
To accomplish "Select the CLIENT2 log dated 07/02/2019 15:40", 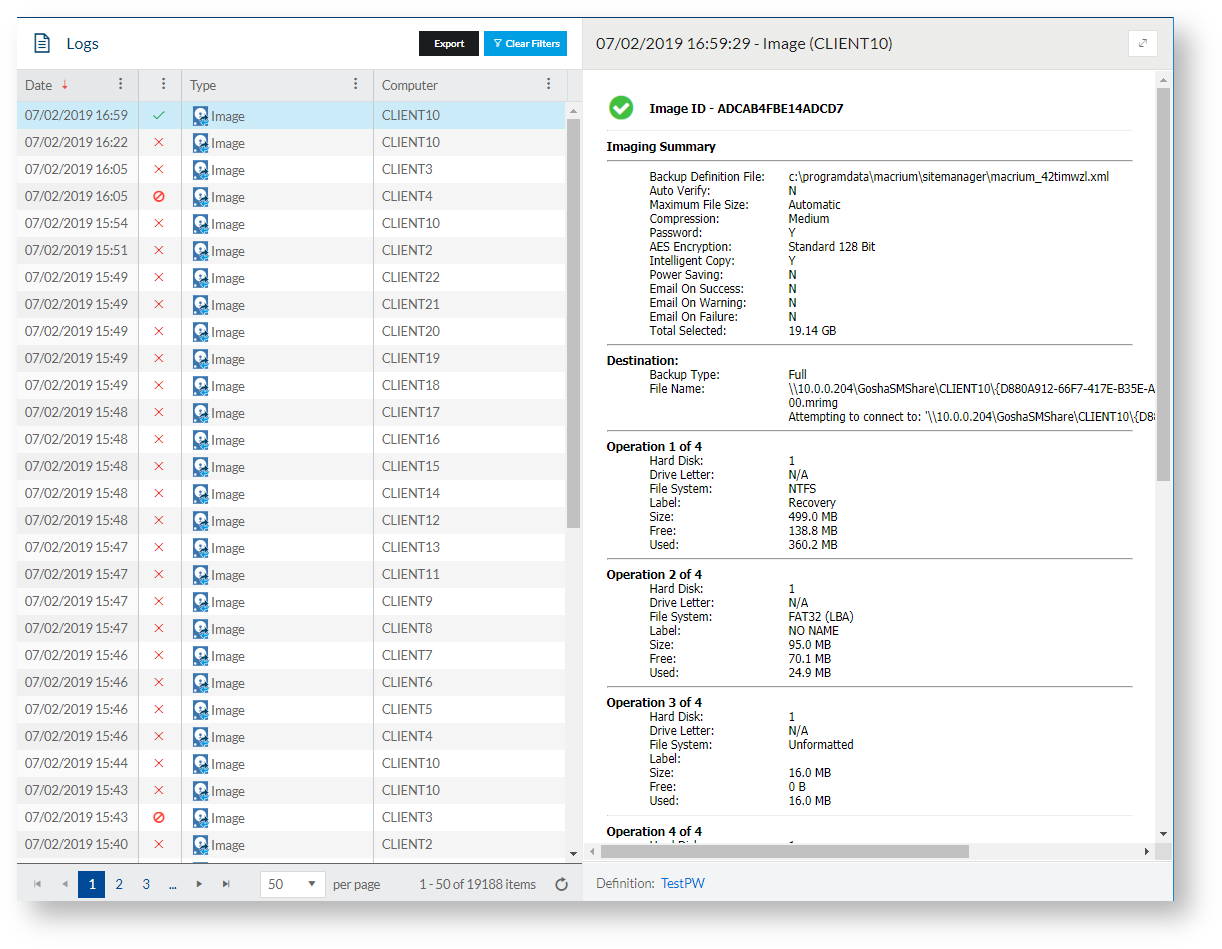I will [x=291, y=844].
